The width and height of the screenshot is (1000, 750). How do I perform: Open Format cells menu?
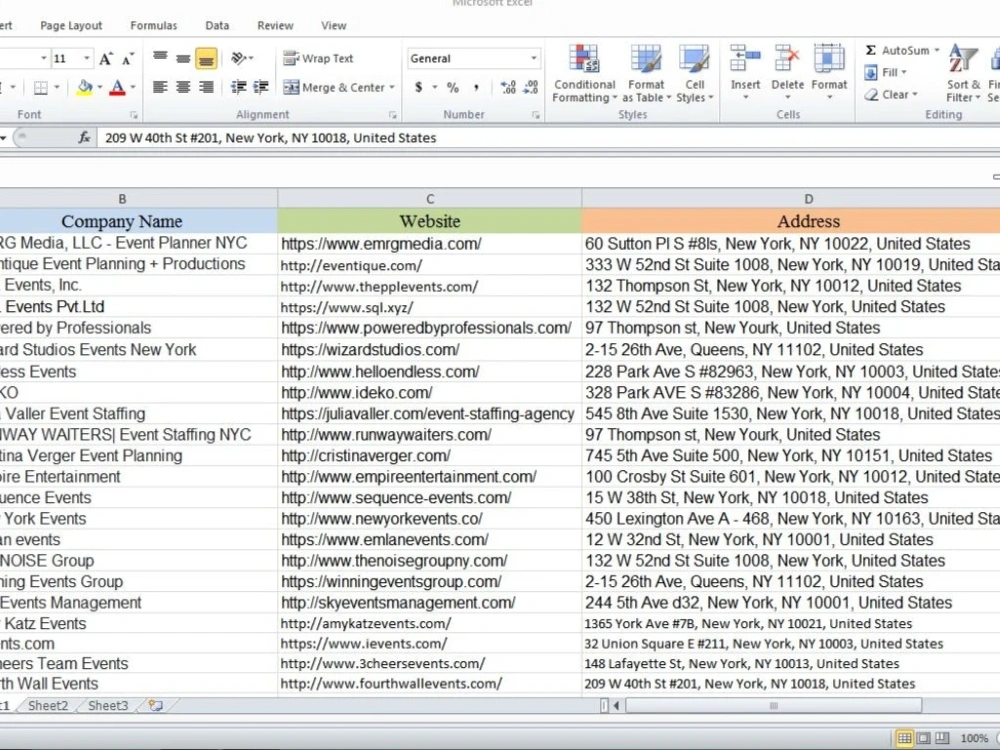tap(829, 72)
